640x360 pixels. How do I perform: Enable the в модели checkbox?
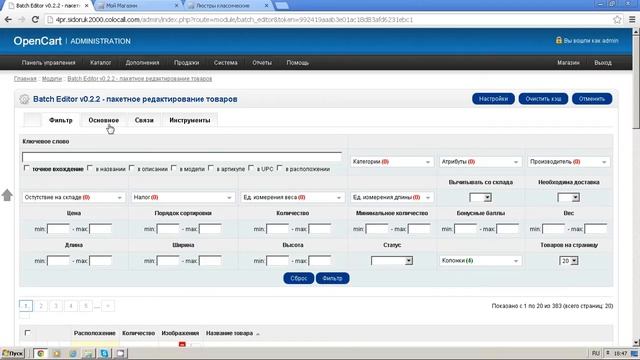pos(173,168)
